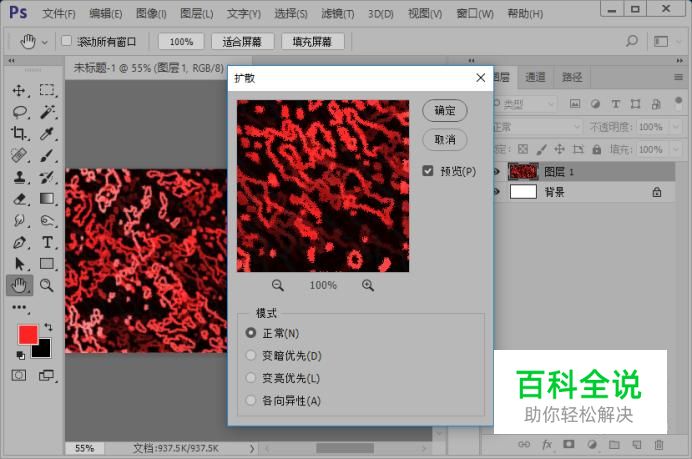Select the 变亮优先(L) radio button
The height and width of the screenshot is (459, 692).
(251, 378)
